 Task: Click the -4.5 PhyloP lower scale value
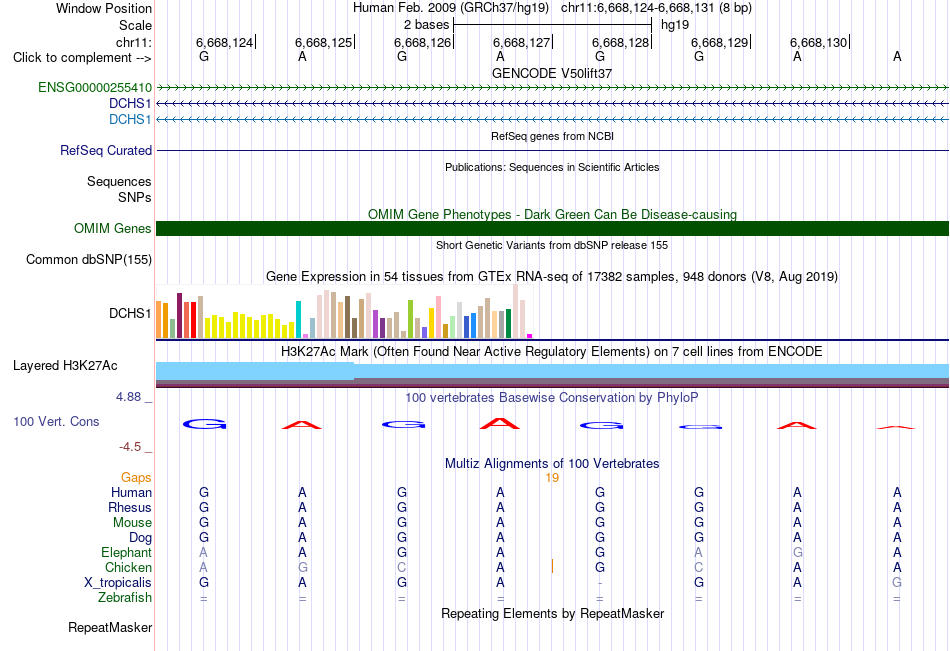(130, 447)
